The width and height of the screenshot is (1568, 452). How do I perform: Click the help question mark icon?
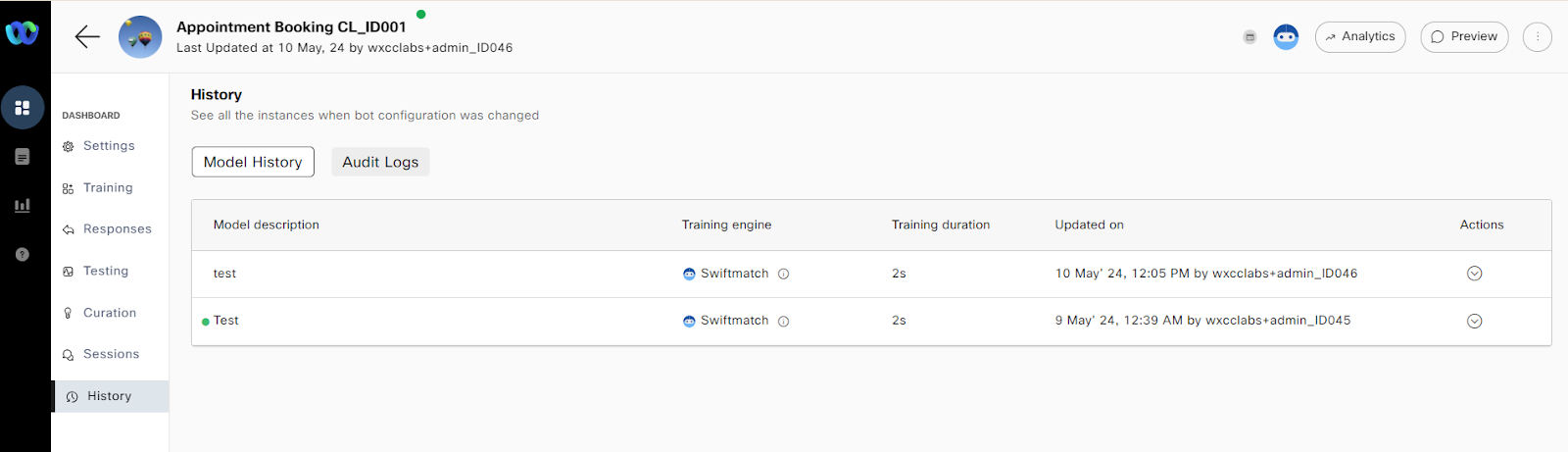(23, 255)
